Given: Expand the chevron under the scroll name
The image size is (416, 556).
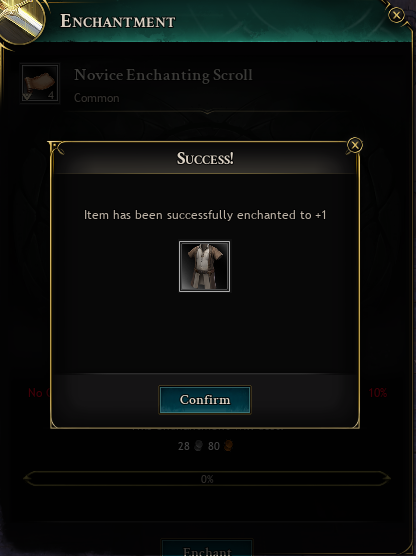Looking at the screenshot, I should 207,112.
